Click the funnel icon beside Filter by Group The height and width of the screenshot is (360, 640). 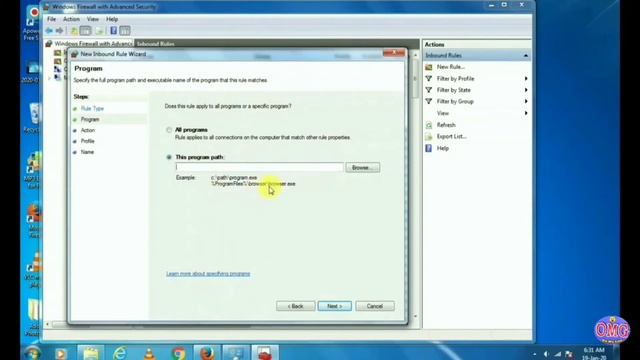pyautogui.click(x=429, y=101)
